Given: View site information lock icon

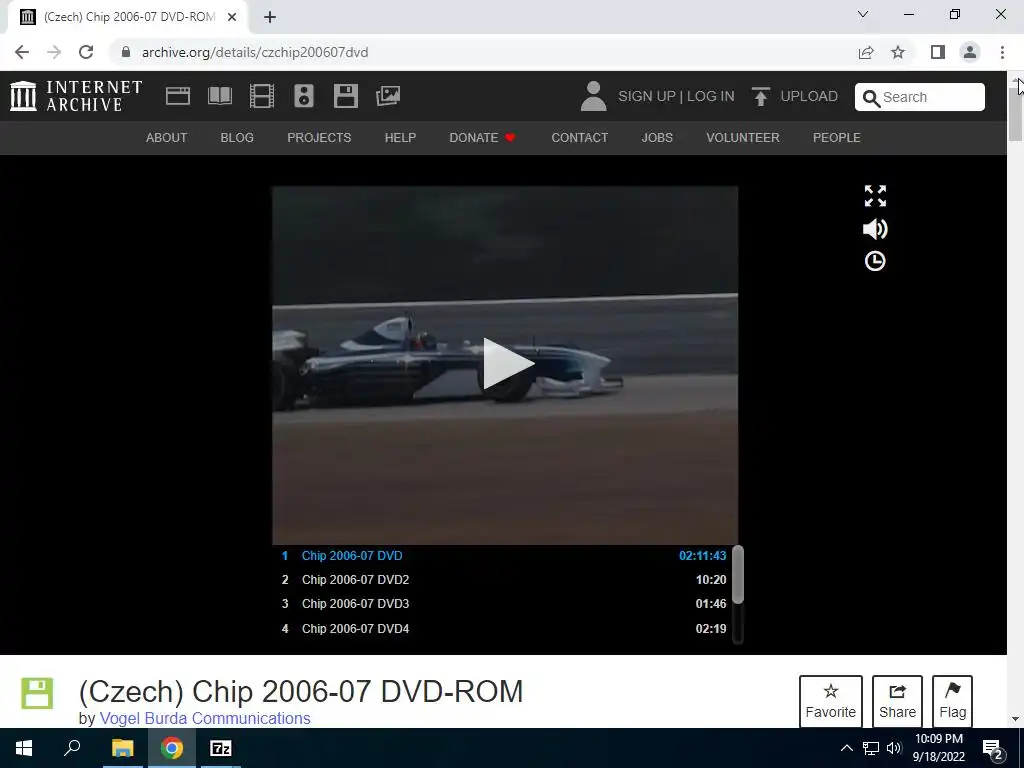Looking at the screenshot, I should (126, 52).
